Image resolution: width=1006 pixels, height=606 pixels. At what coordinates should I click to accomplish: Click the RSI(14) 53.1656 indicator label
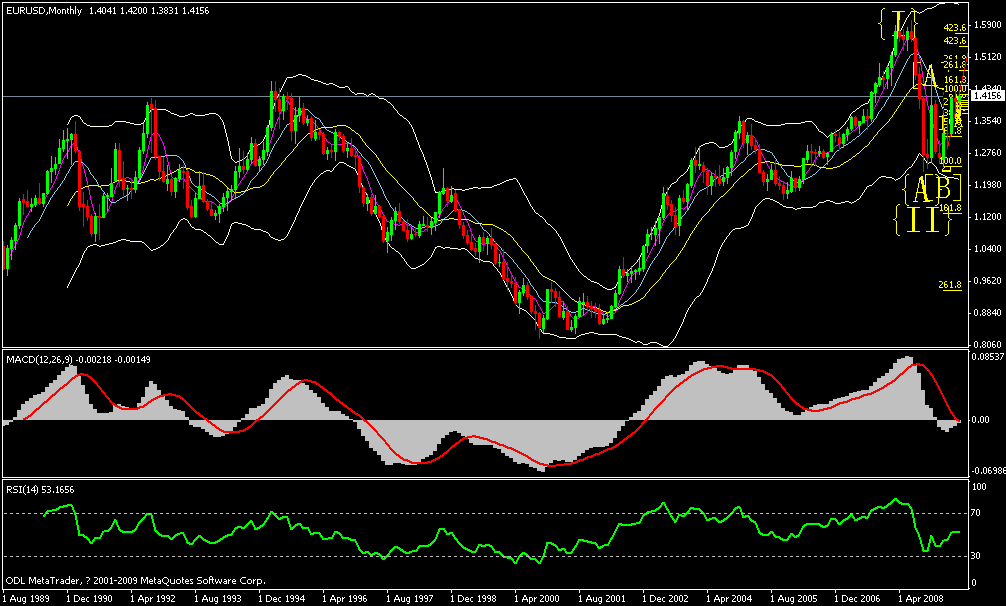(x=40, y=490)
